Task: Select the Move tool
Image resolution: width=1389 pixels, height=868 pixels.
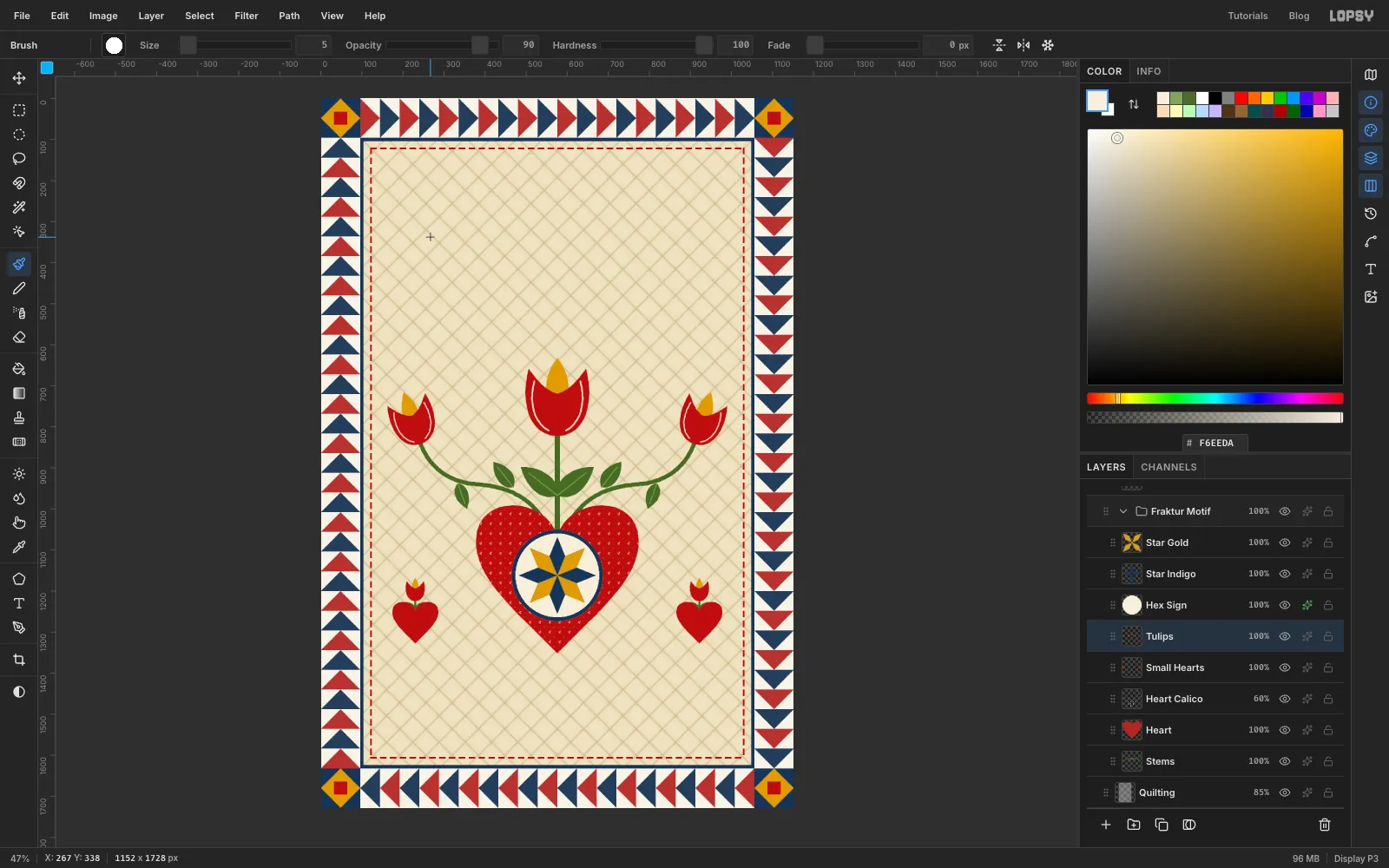Action: tap(19, 78)
